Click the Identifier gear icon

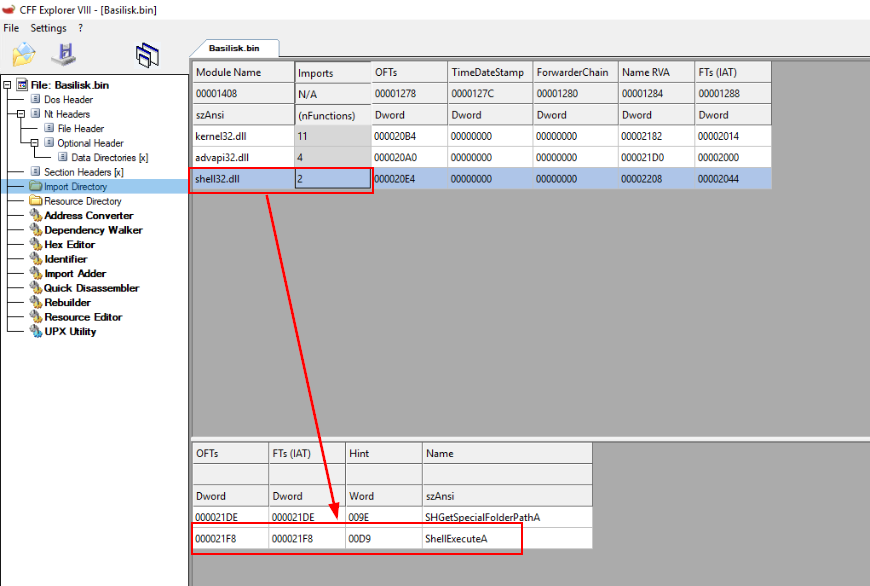36,259
